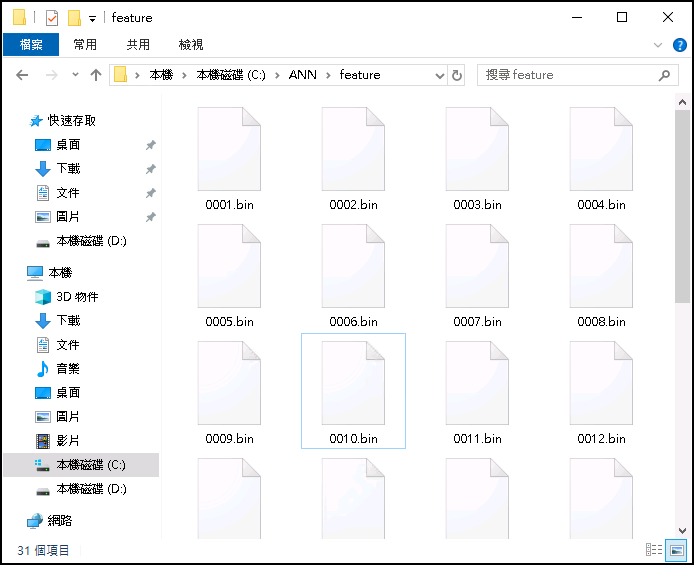The image size is (694, 565).
Task: Refresh the feature folder view
Action: tap(456, 75)
